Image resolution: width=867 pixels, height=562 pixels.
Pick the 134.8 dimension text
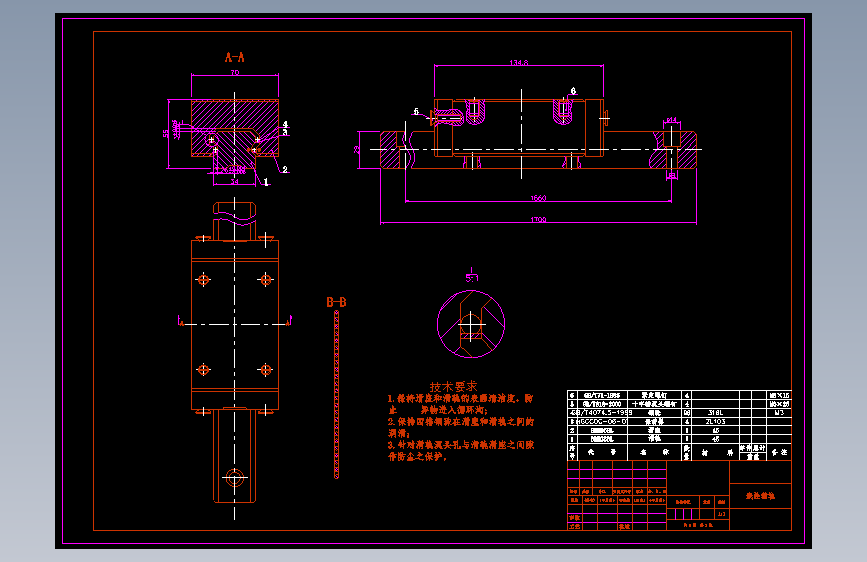tap(519, 63)
